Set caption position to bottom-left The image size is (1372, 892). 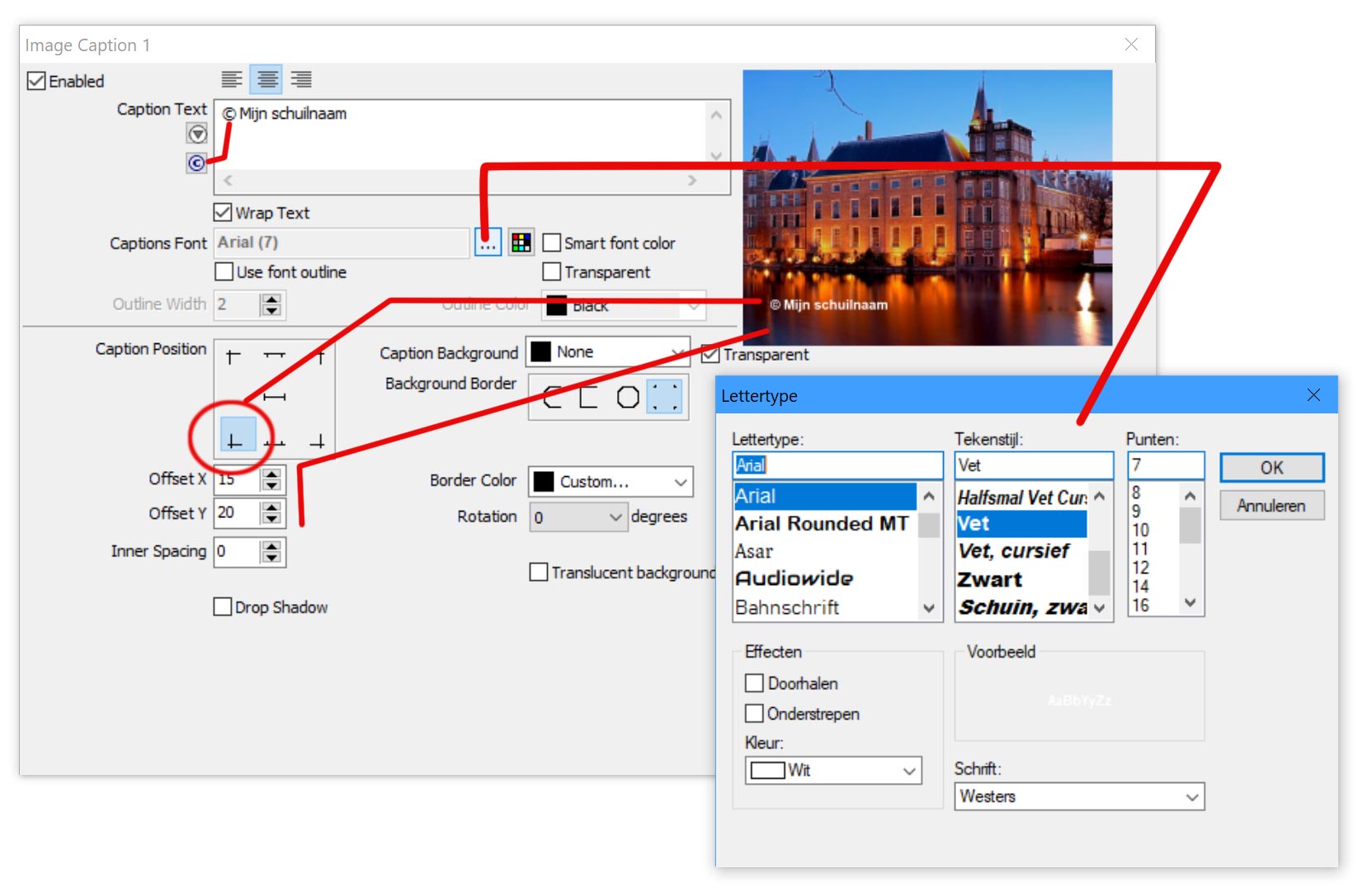(237, 435)
